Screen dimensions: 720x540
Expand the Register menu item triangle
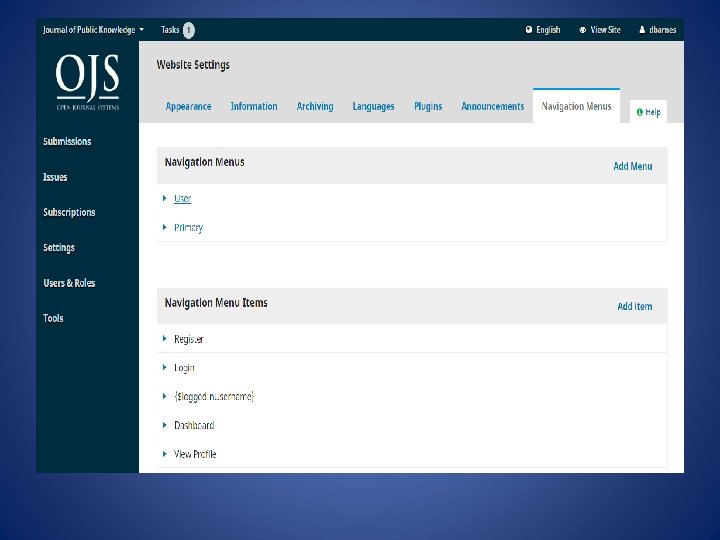click(x=164, y=339)
